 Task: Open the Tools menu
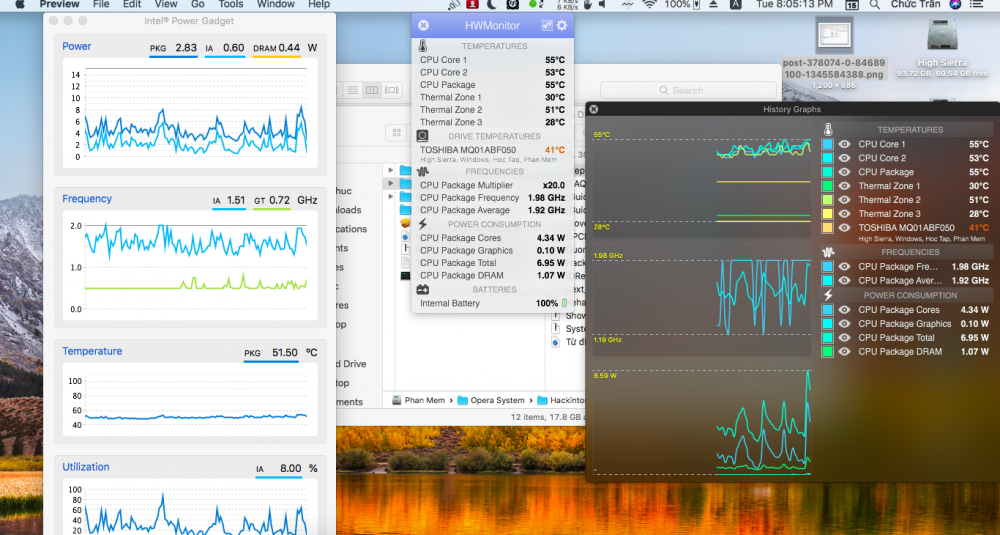pos(231,4)
